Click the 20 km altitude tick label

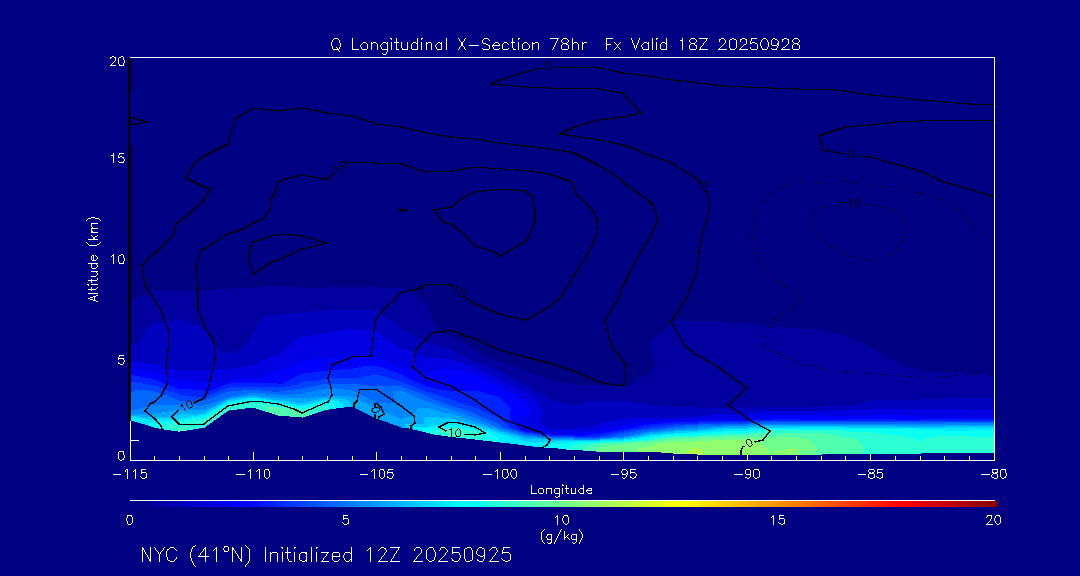click(x=115, y=61)
